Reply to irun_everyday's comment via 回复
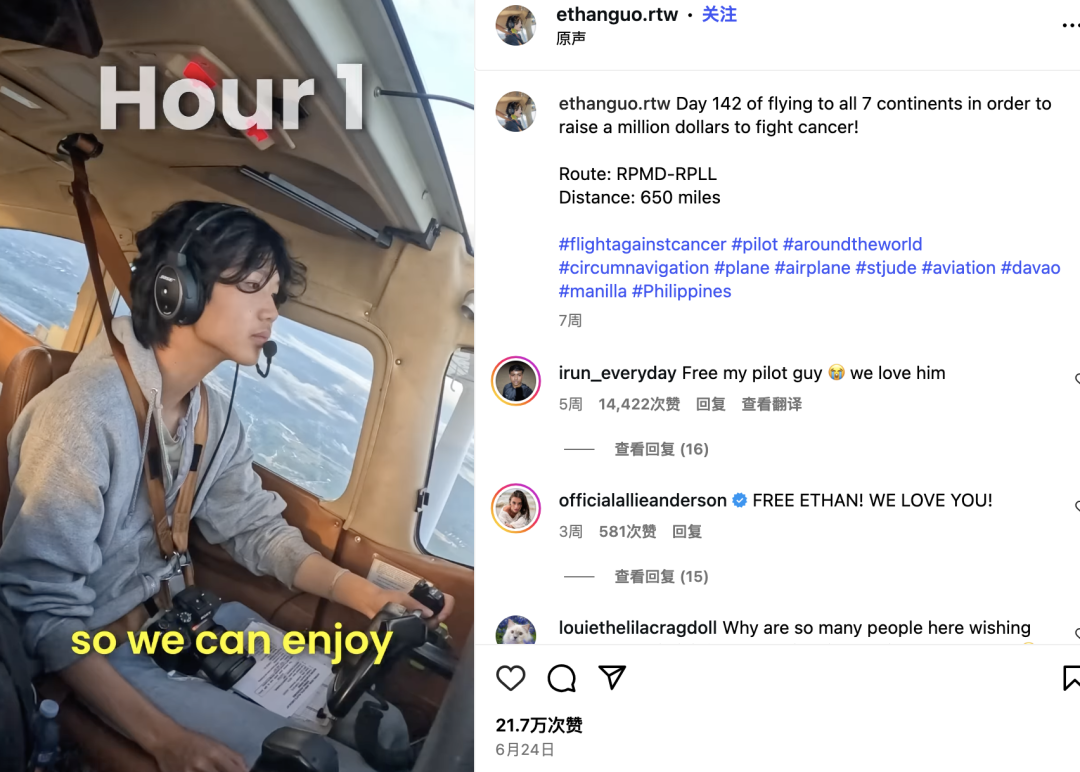Viewport: 1080px width, 772px height. (710, 404)
